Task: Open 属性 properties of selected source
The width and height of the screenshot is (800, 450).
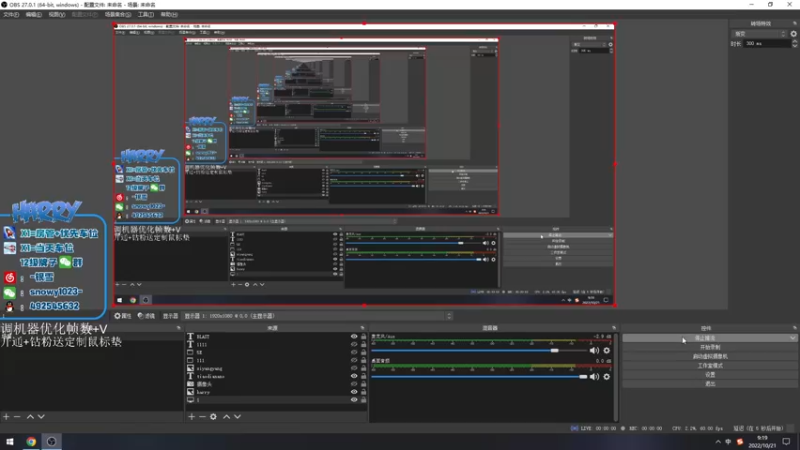Action: click(122, 316)
